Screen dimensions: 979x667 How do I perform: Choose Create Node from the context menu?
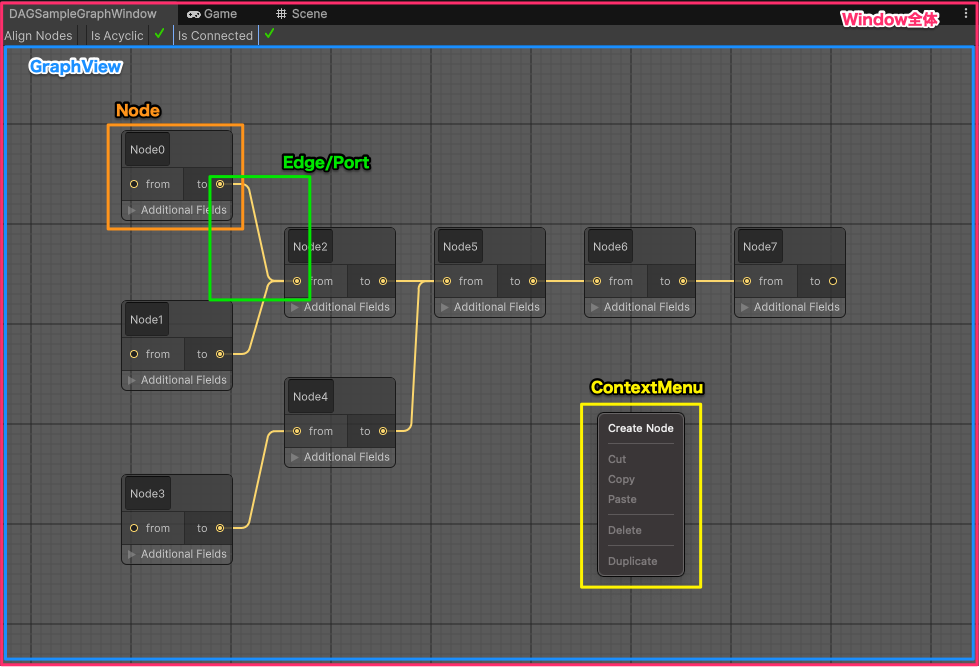pos(640,428)
